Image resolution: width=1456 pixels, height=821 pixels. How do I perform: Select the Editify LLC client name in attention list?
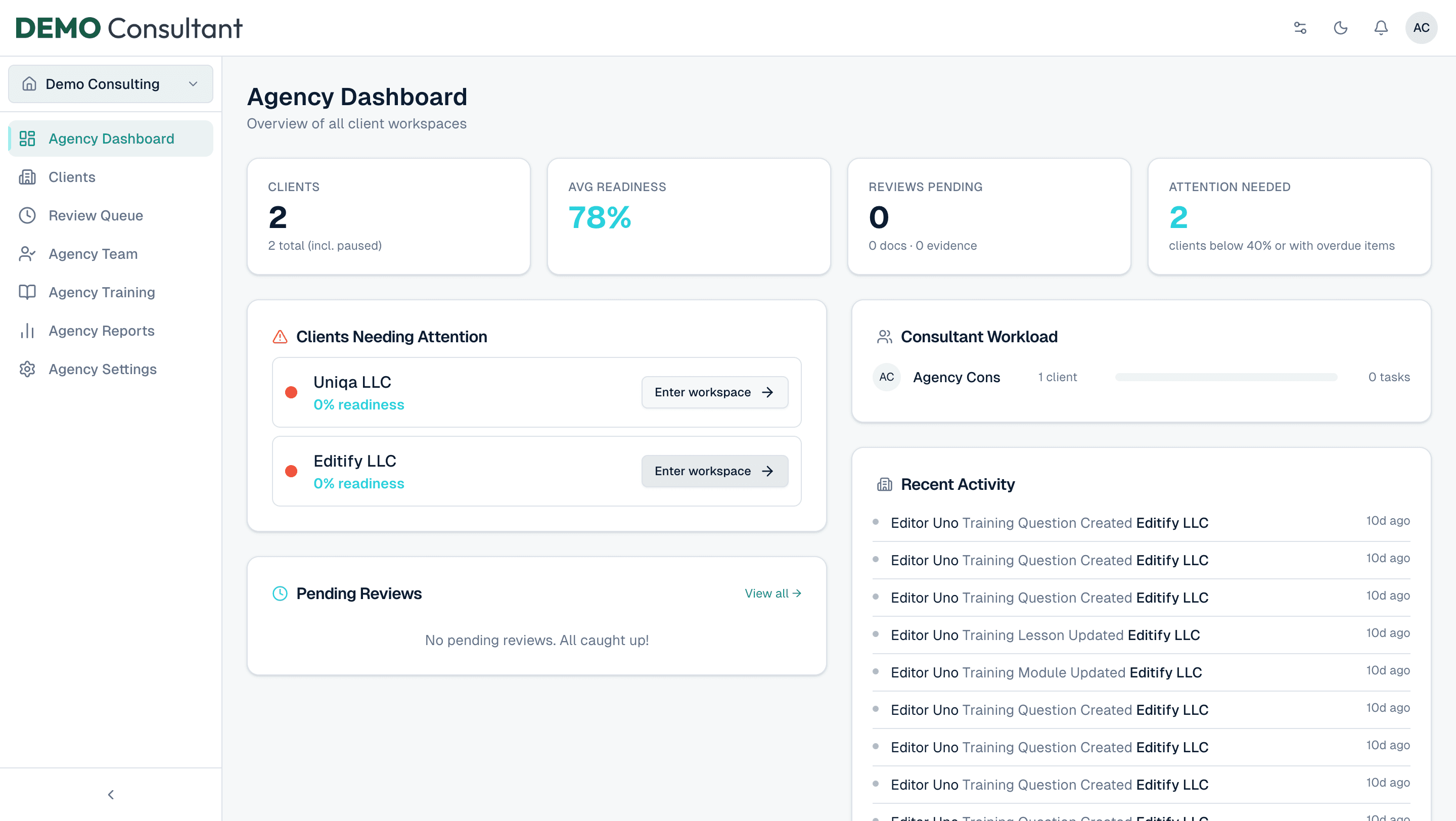(x=355, y=461)
